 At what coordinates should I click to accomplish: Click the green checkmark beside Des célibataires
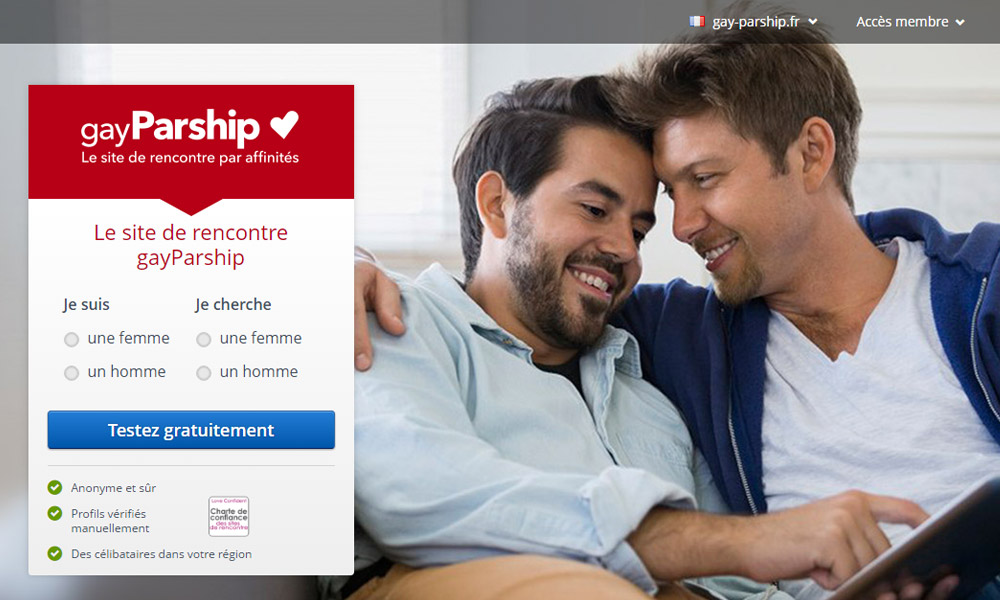point(55,553)
